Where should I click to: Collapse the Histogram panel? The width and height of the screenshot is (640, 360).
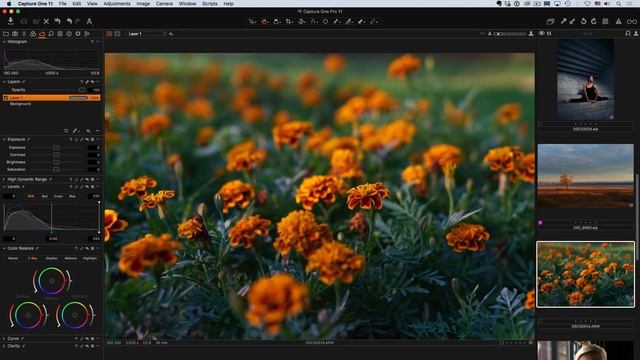(x=4, y=42)
